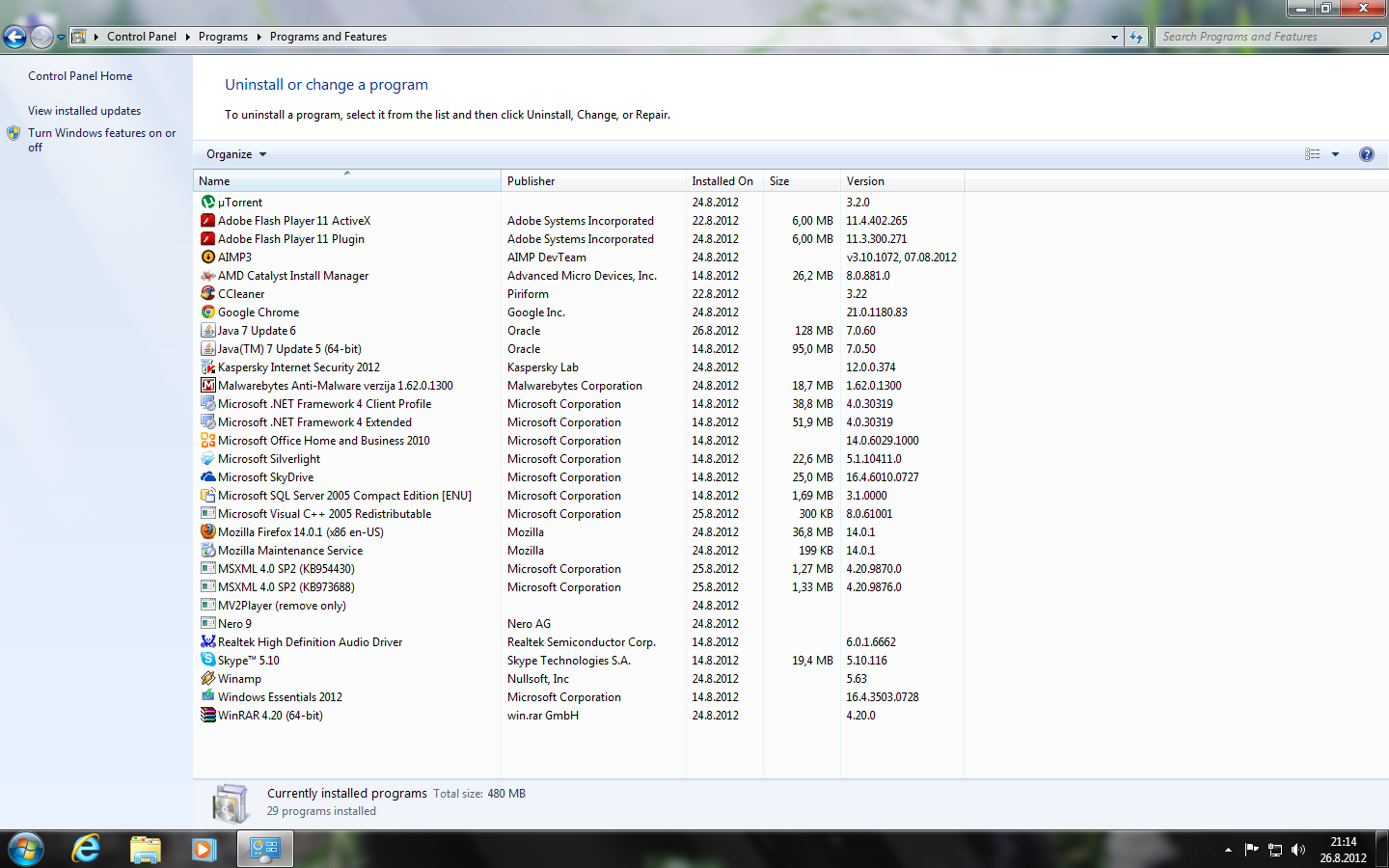The width and height of the screenshot is (1389, 868).
Task: Click the AMD Catalyst Install Manager icon
Action: [x=207, y=276]
